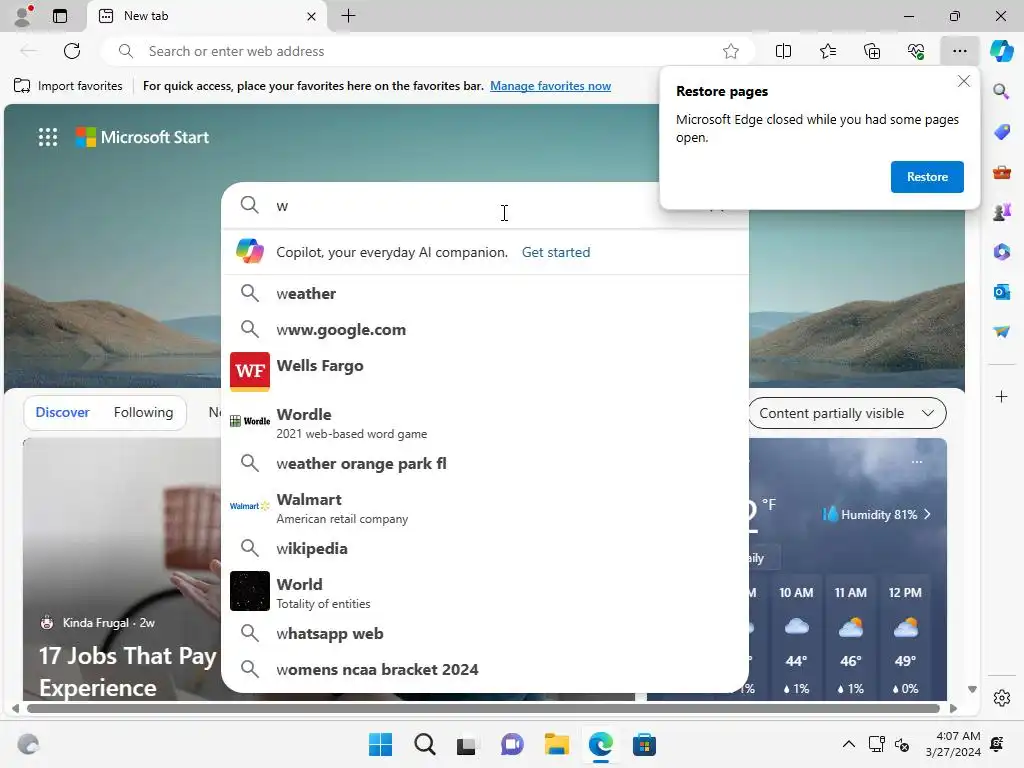Viewport: 1024px width, 768px height.
Task: Open the sidebar Games chess icon
Action: click(1001, 212)
